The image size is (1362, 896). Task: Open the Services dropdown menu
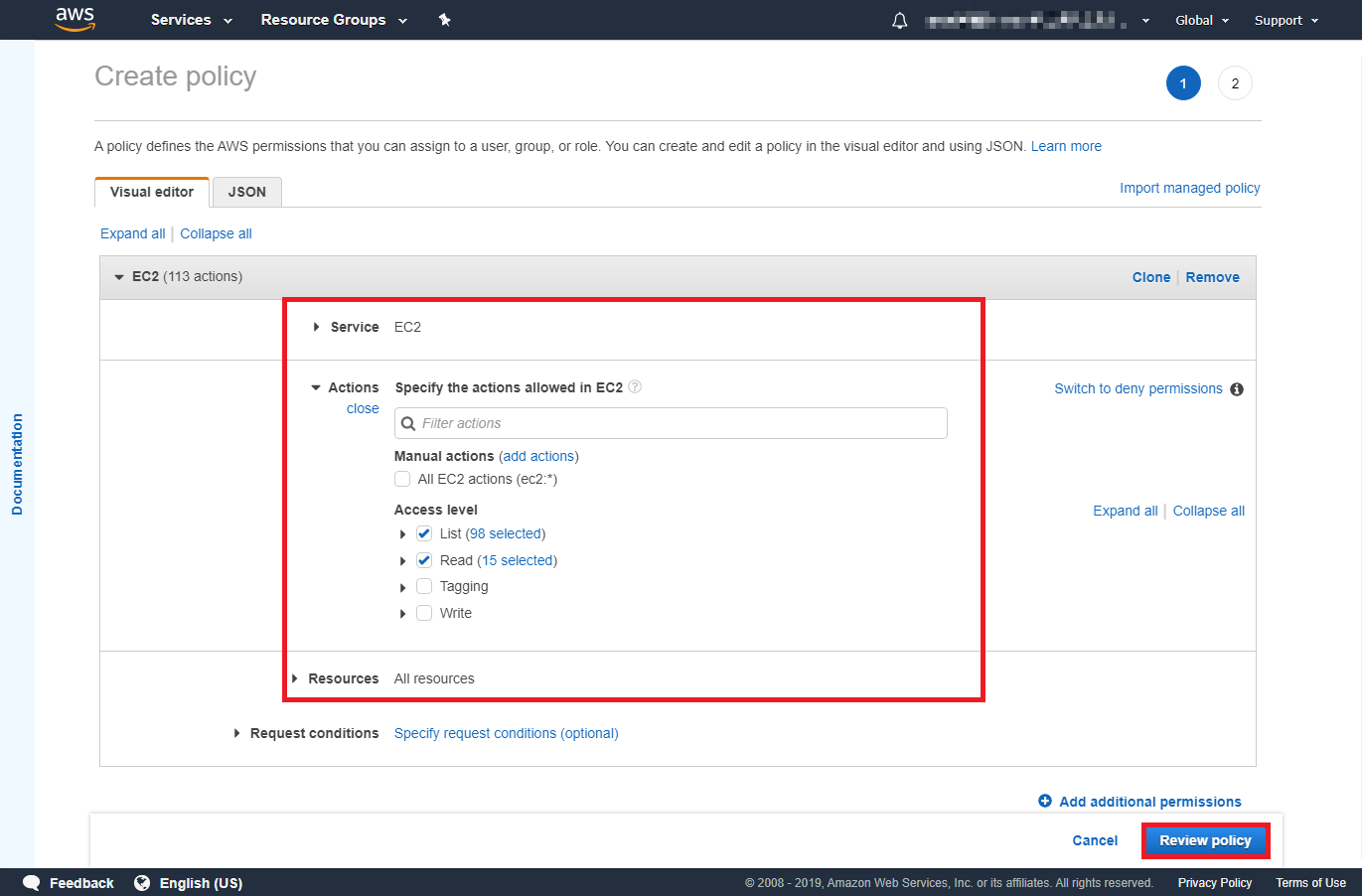pyautogui.click(x=192, y=20)
